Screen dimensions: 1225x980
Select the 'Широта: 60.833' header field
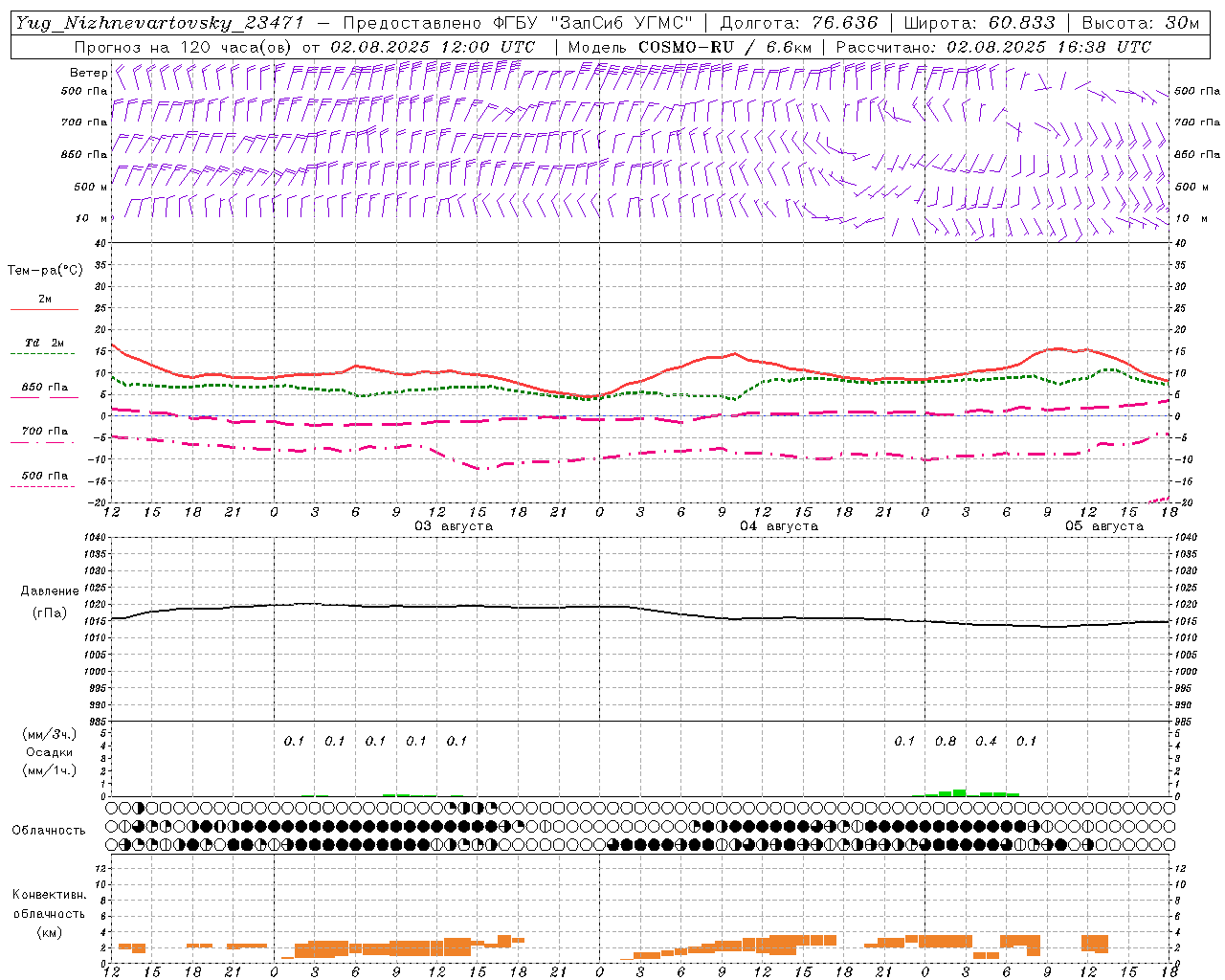coord(979,24)
